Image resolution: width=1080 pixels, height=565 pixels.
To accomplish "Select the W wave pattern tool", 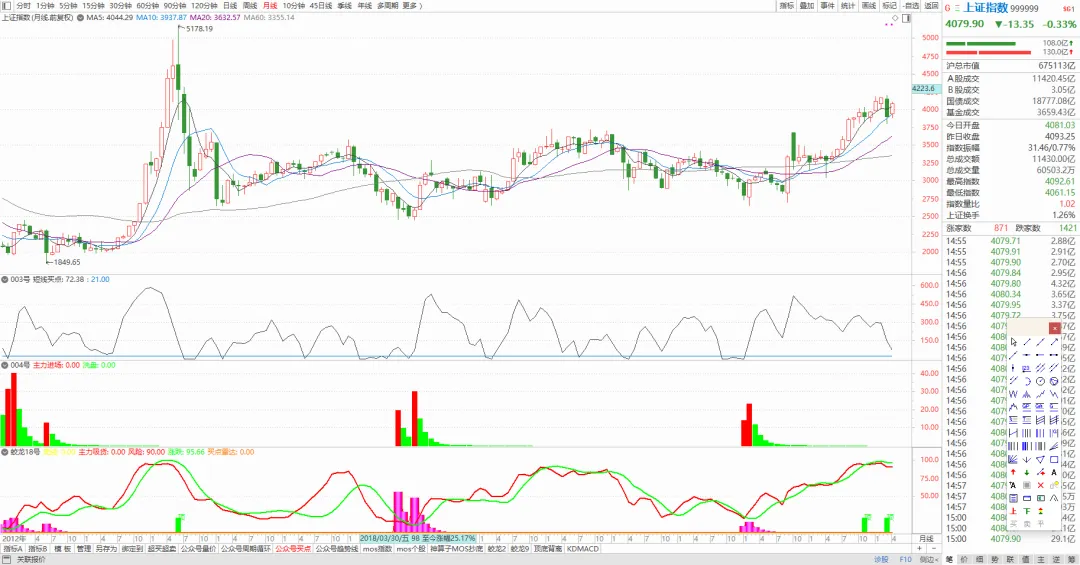I will pos(1013,394).
